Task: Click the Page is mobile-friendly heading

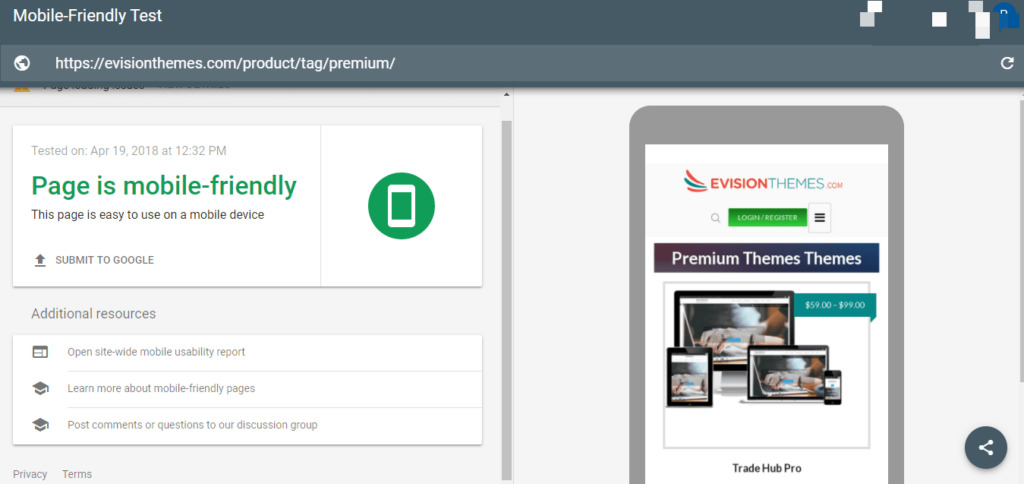Action: coord(164,186)
